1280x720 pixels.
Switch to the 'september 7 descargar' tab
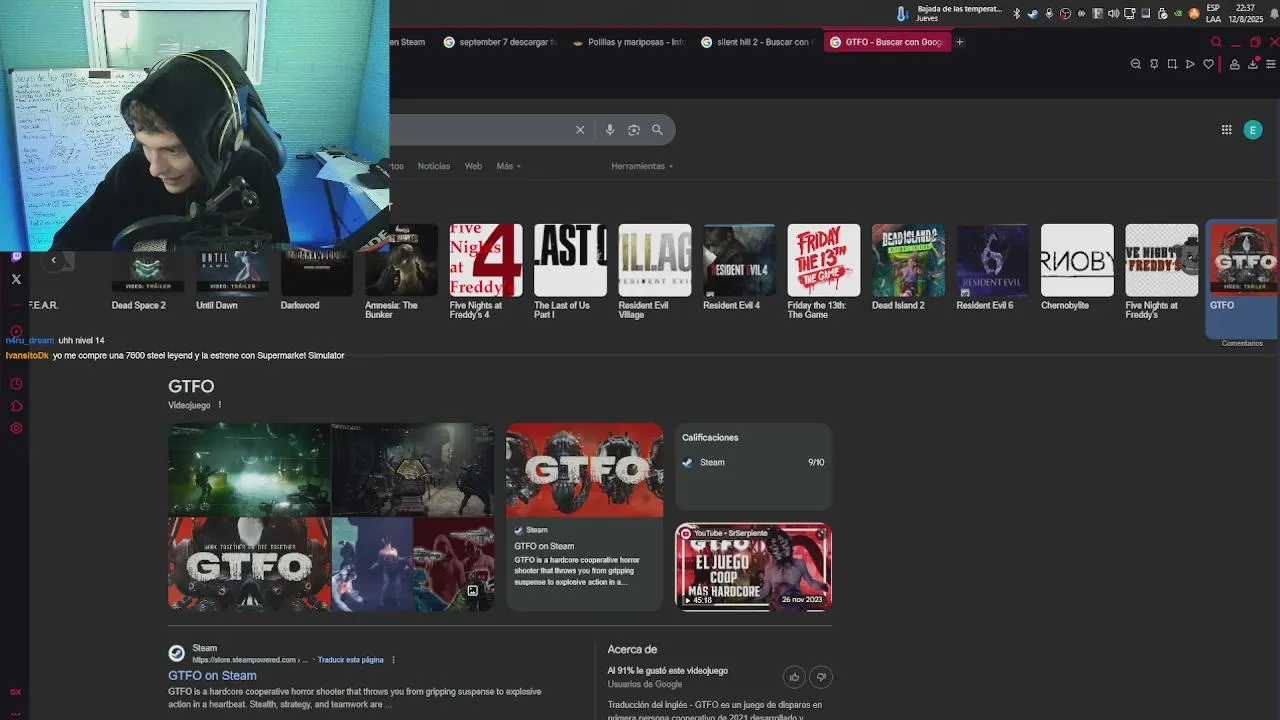click(500, 42)
